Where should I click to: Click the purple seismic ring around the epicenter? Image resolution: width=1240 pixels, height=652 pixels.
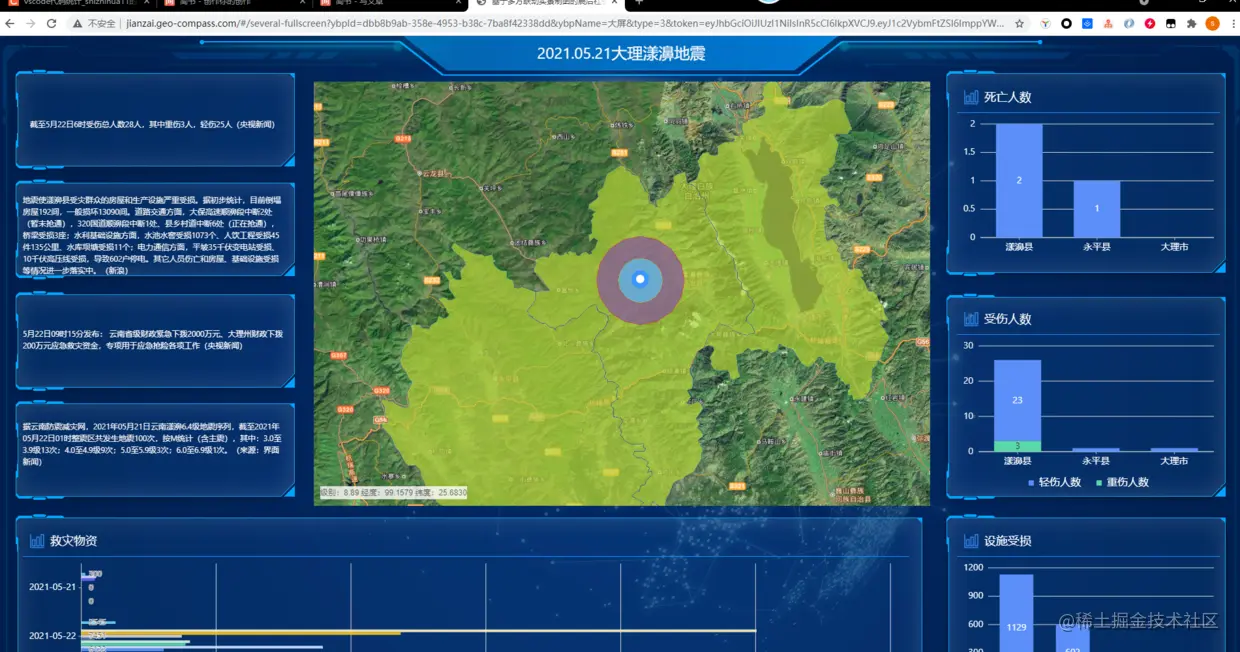(x=609, y=279)
